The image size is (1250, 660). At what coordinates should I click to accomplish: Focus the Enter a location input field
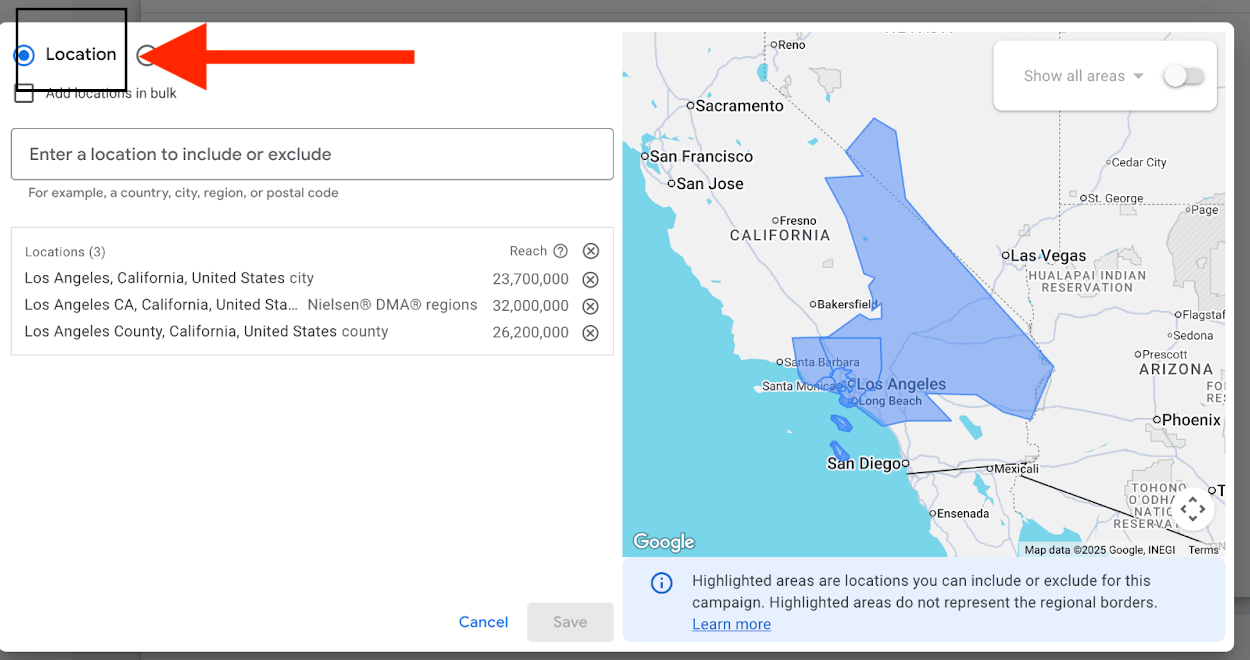[x=312, y=154]
